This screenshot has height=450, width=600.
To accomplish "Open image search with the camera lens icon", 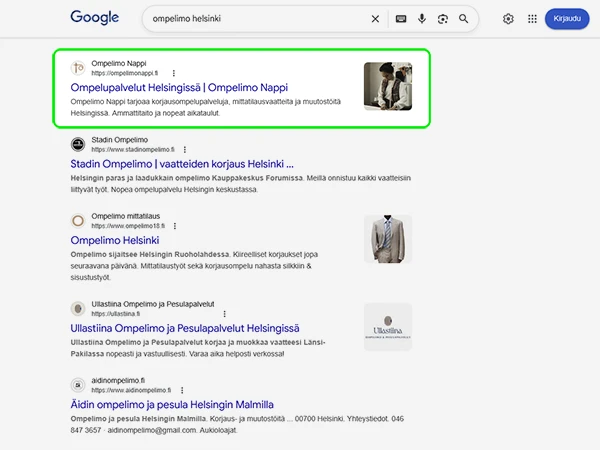I will tap(443, 19).
